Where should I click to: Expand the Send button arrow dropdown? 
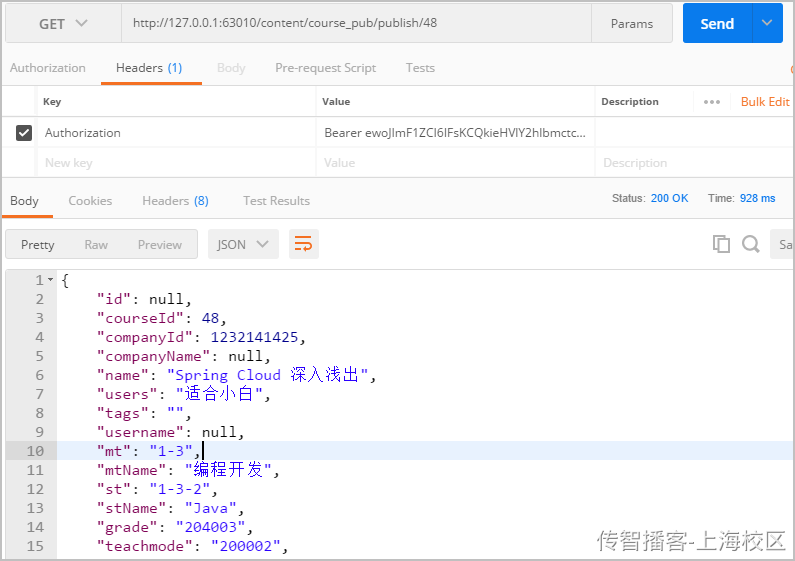point(767,23)
